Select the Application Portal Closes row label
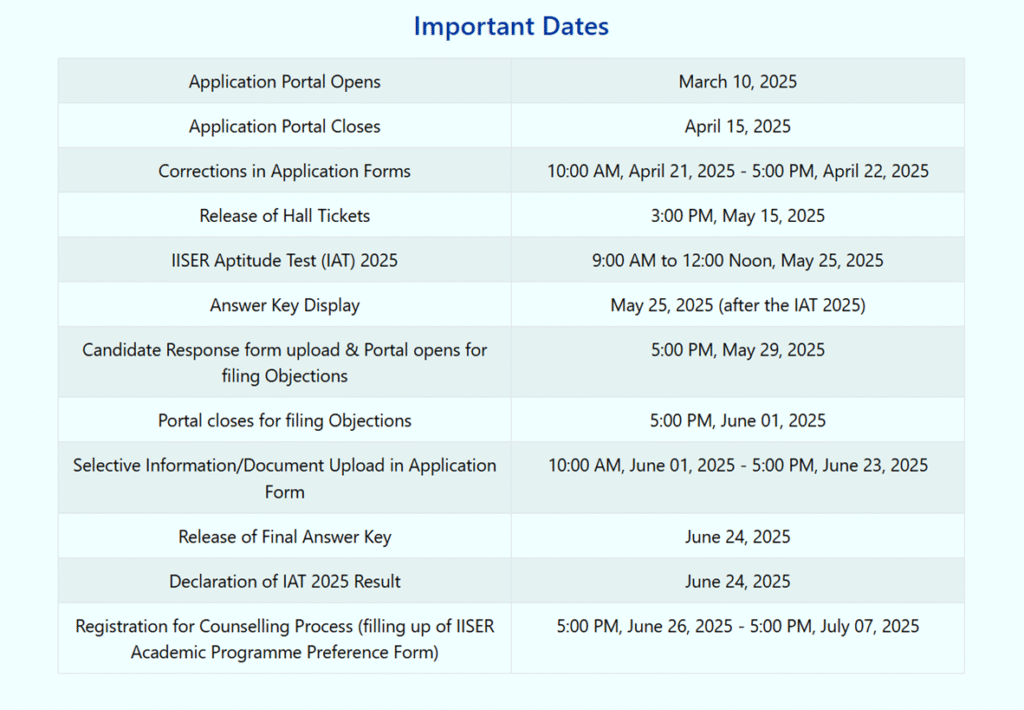This screenshot has height=710, width=1024. pos(285,127)
